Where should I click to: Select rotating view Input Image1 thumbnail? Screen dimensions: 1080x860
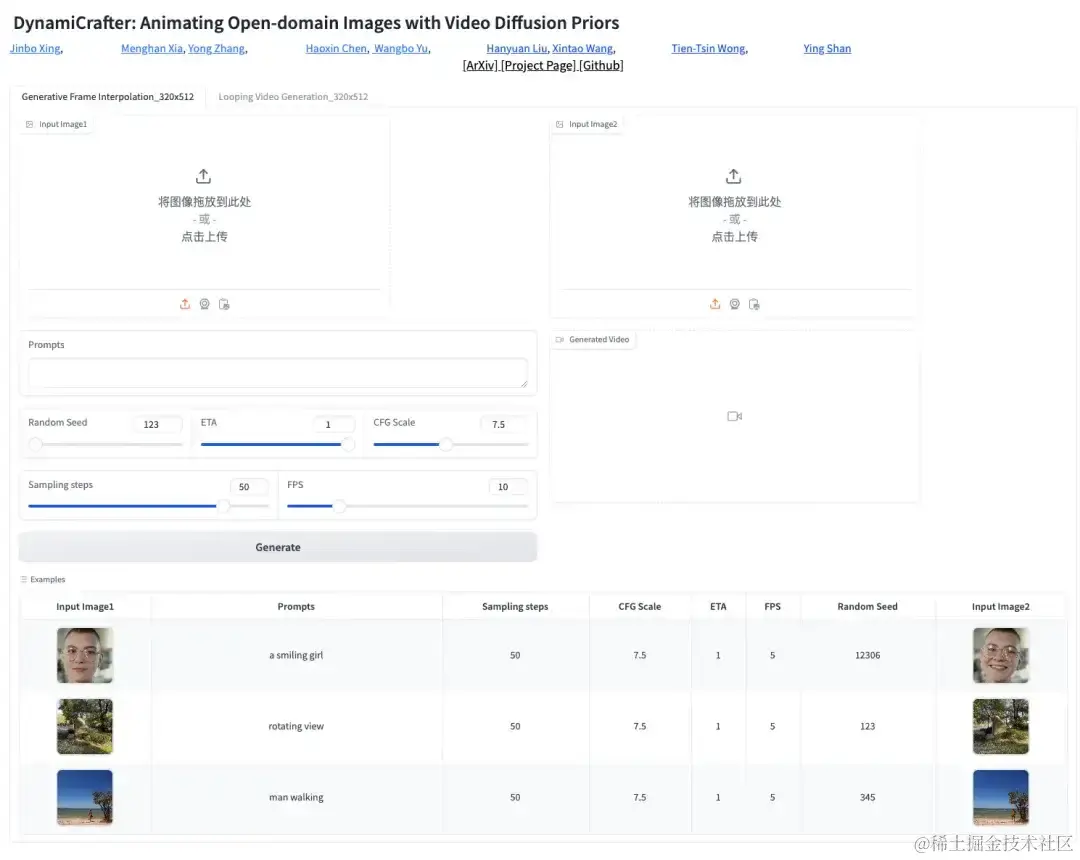(x=85, y=726)
